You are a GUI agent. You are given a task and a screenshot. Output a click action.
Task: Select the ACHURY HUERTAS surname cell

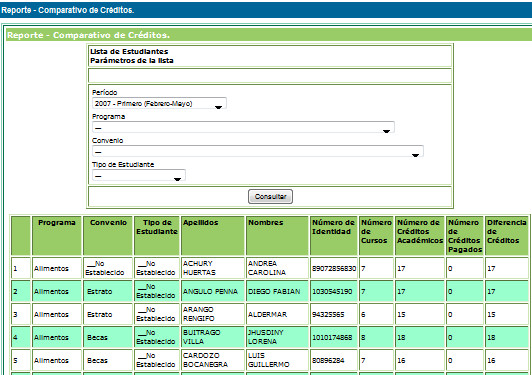coord(213,268)
